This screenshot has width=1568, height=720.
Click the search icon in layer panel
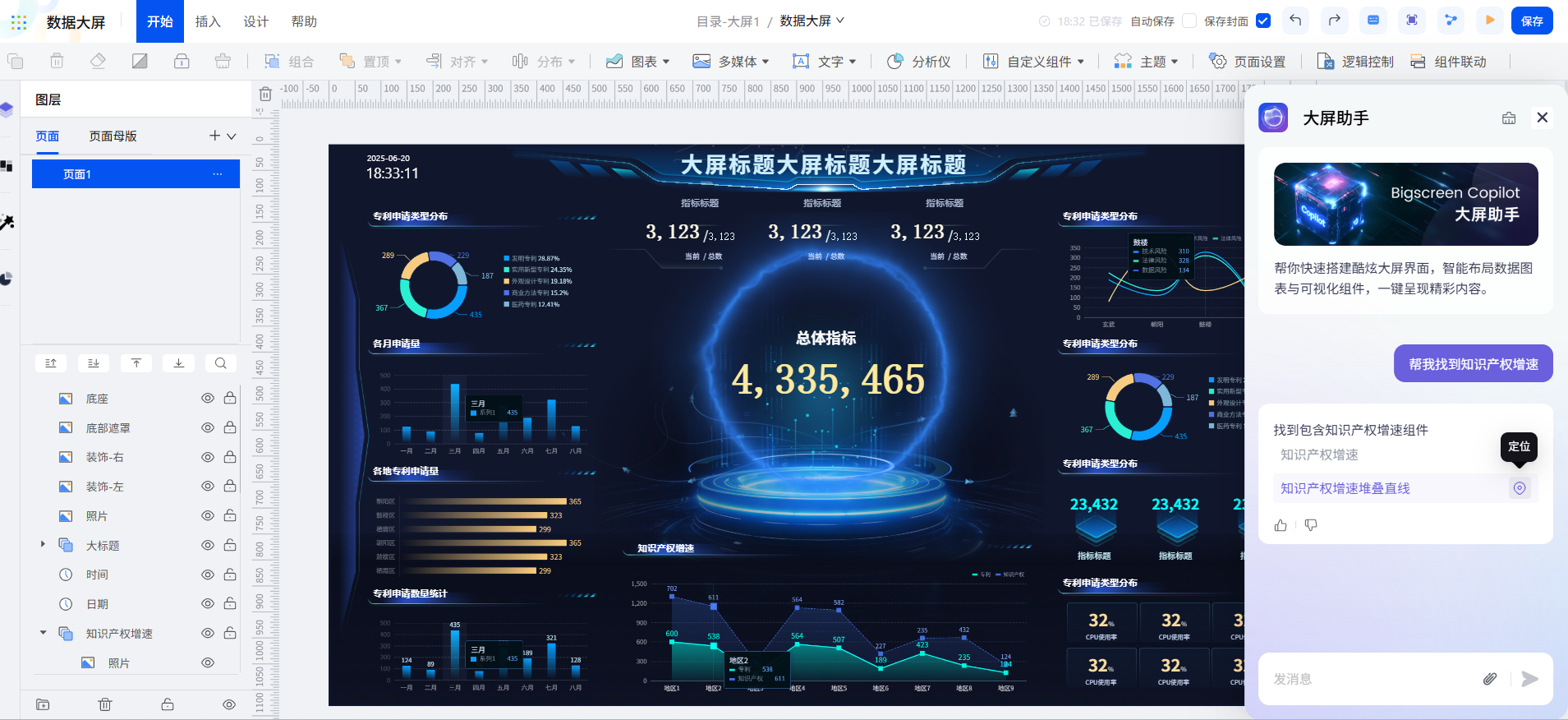pos(220,363)
